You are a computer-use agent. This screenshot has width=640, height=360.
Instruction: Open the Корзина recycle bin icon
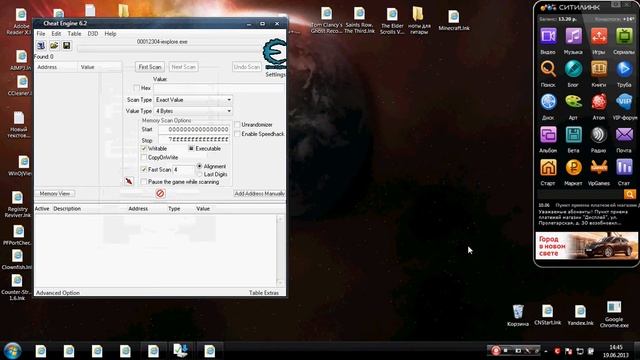click(518, 315)
